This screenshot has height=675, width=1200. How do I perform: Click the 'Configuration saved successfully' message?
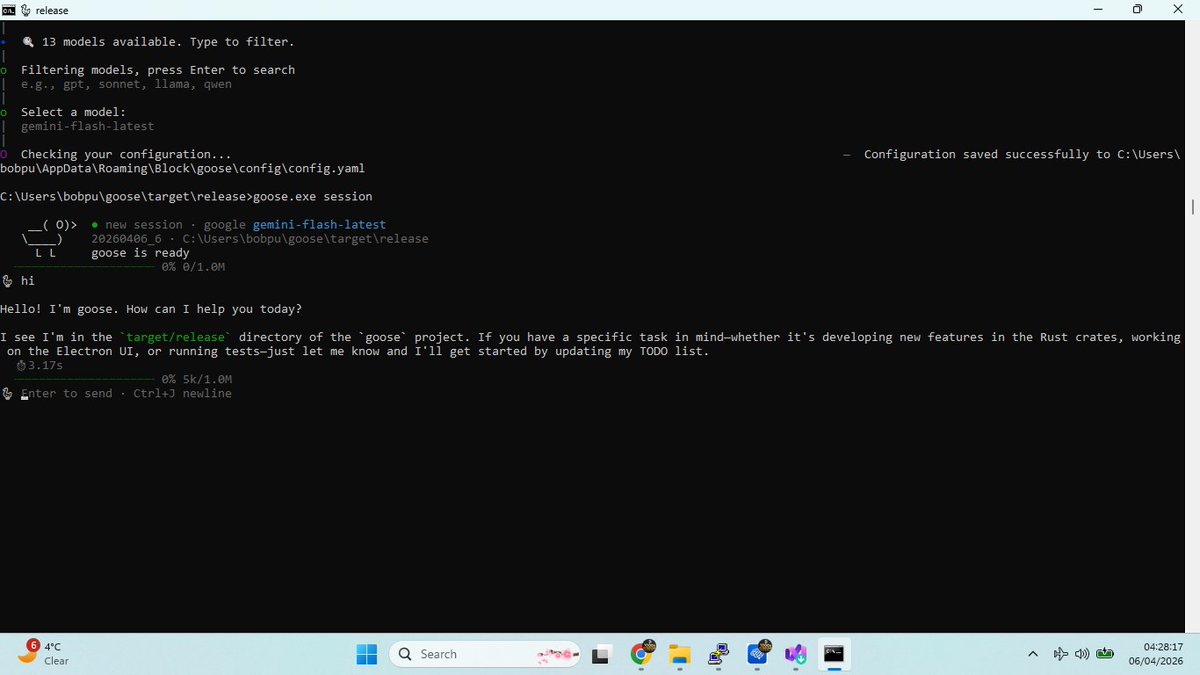(1022, 154)
